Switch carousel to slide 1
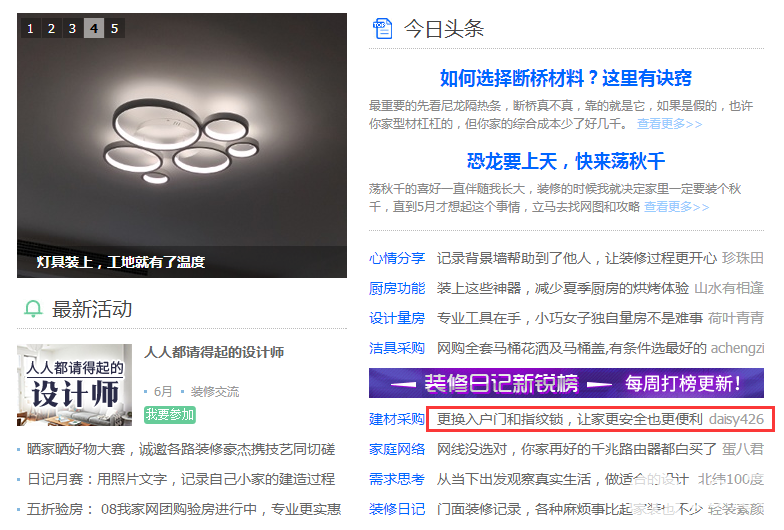The height and width of the screenshot is (530, 784). (x=30, y=28)
